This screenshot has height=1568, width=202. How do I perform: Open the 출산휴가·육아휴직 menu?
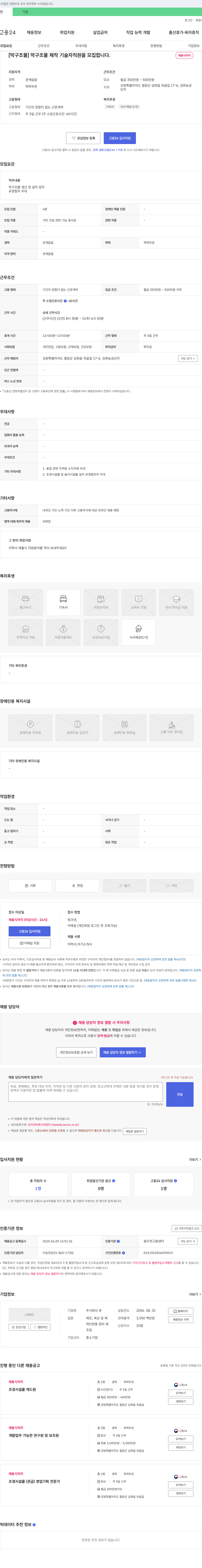coord(184,32)
